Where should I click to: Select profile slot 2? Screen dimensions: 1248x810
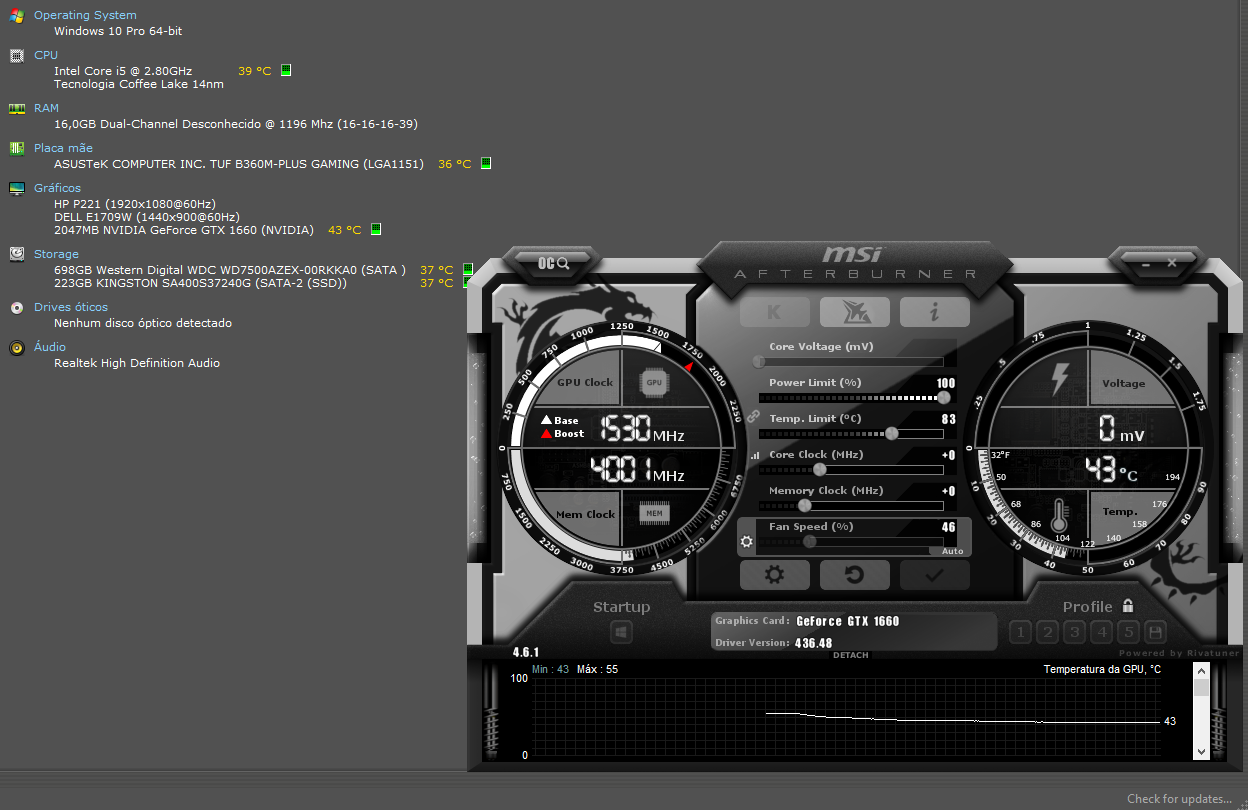pyautogui.click(x=1047, y=632)
